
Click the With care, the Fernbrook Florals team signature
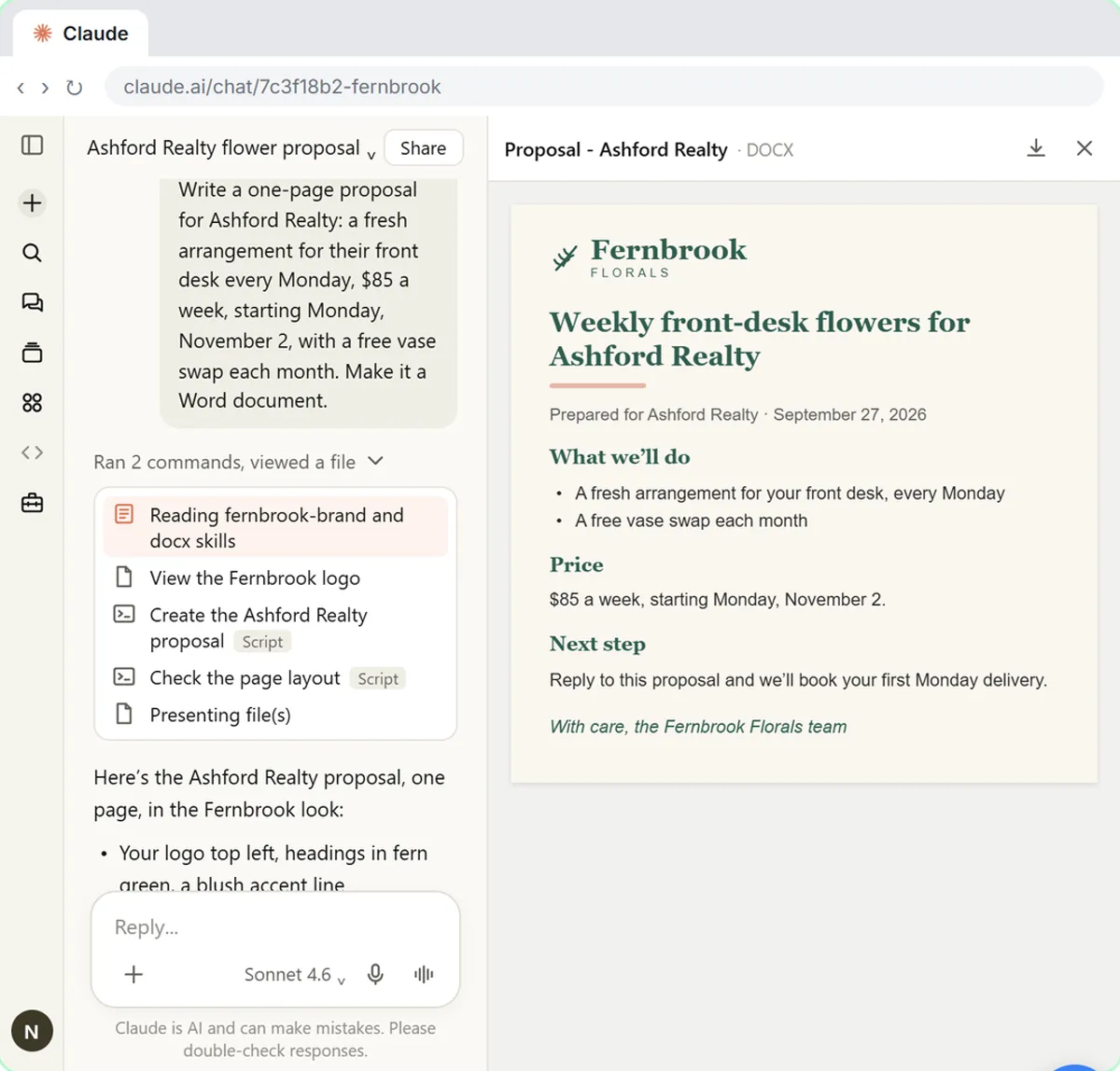(x=698, y=727)
